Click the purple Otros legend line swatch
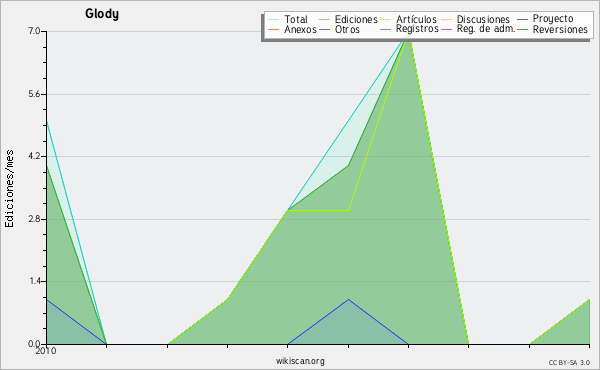The width and height of the screenshot is (600, 370). [324, 29]
